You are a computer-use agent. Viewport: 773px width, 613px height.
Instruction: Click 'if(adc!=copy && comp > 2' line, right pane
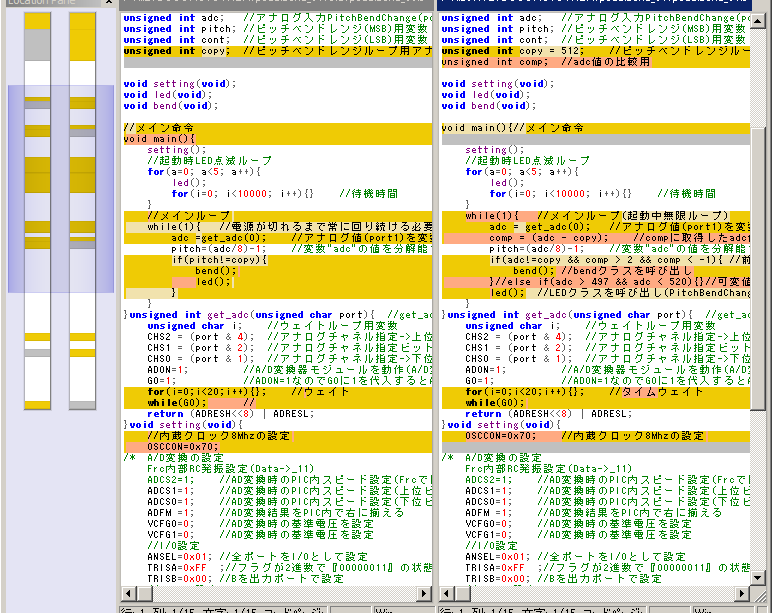pos(596,260)
